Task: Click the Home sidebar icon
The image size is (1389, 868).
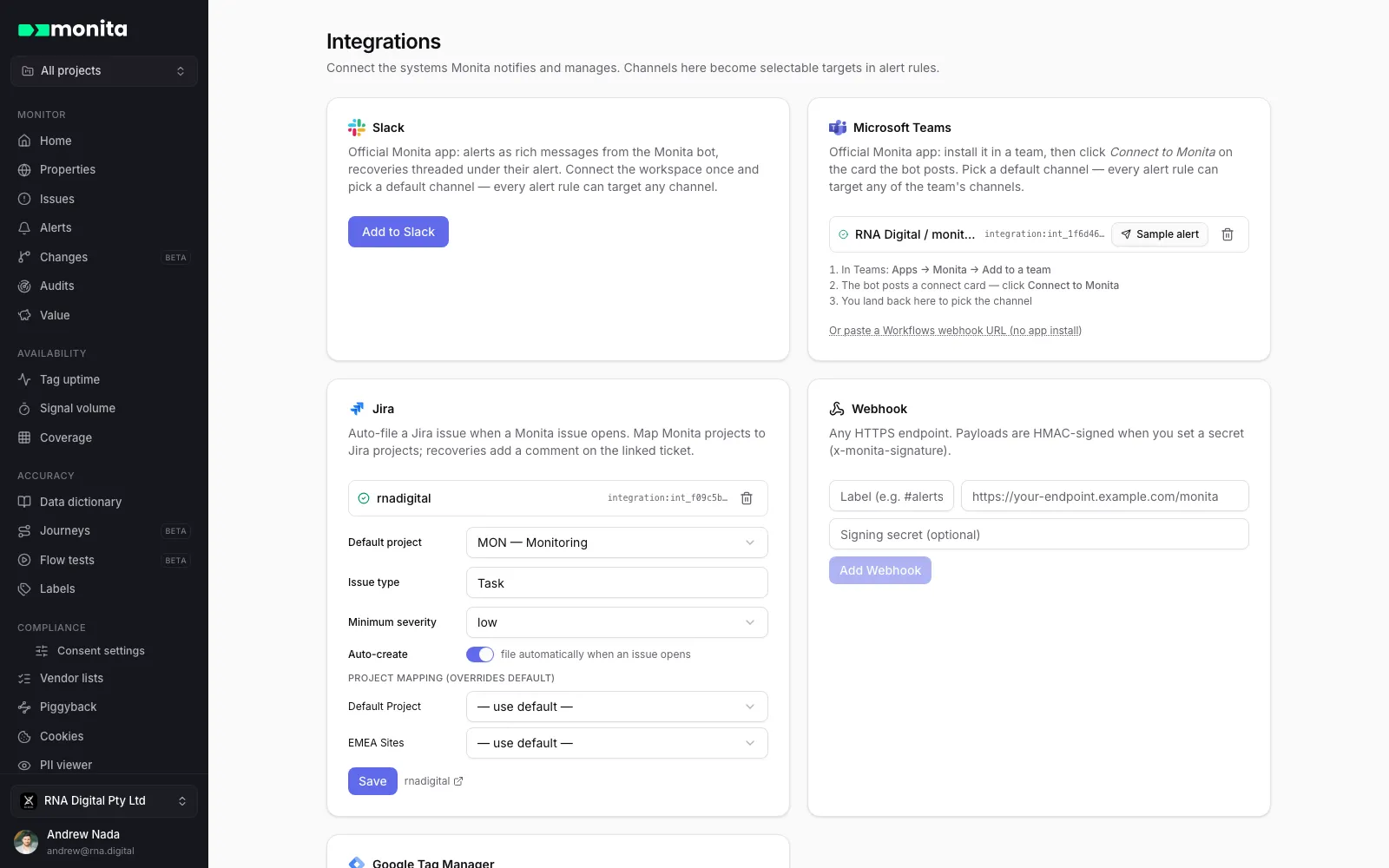Action: coord(24,141)
